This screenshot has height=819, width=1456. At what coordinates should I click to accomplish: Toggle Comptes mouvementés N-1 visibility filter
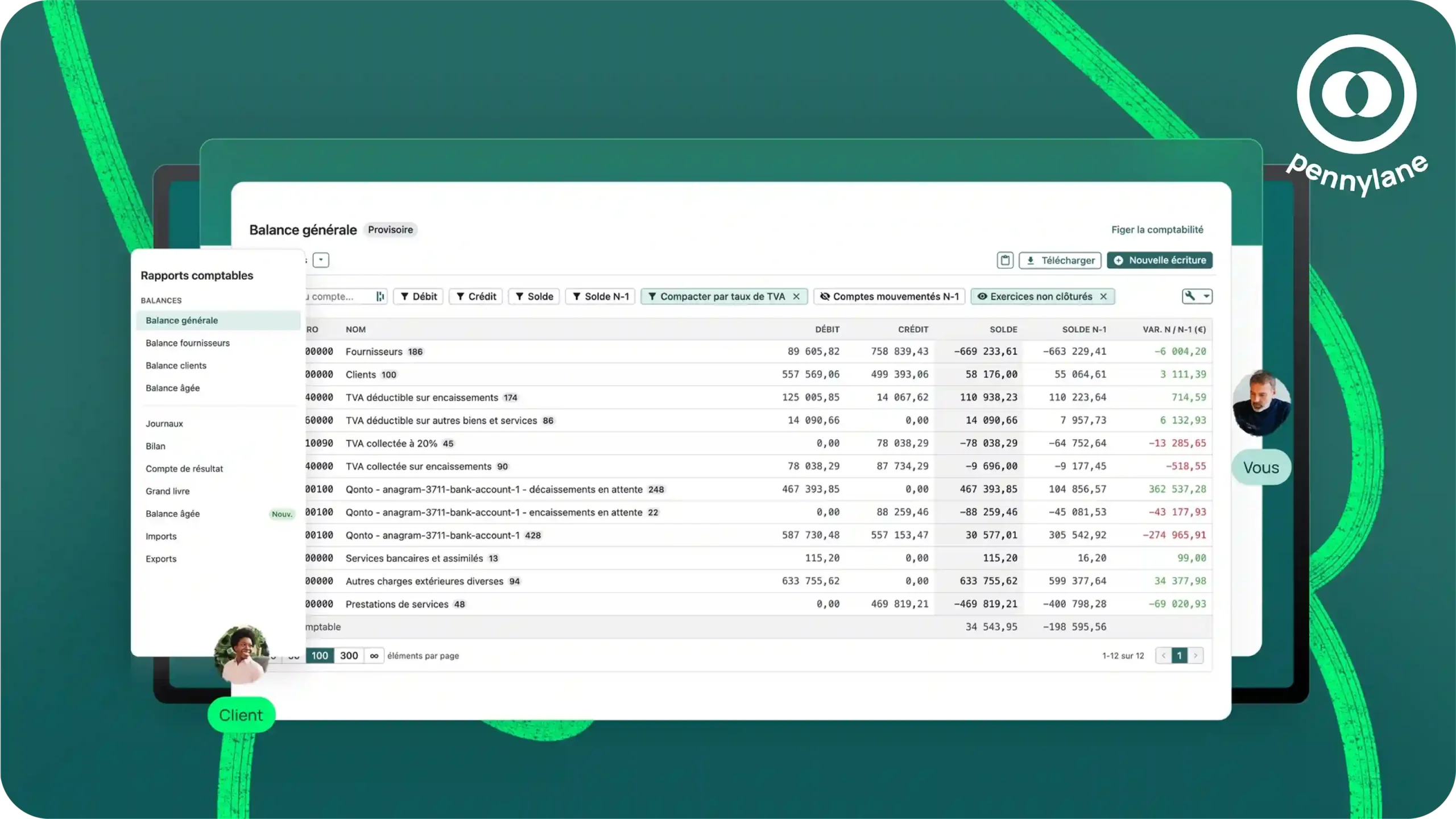(x=890, y=296)
